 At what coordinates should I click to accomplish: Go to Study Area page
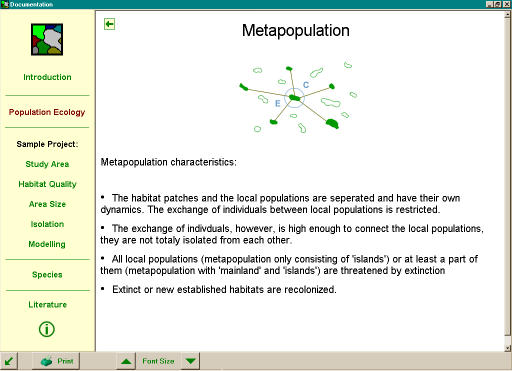pos(47,164)
